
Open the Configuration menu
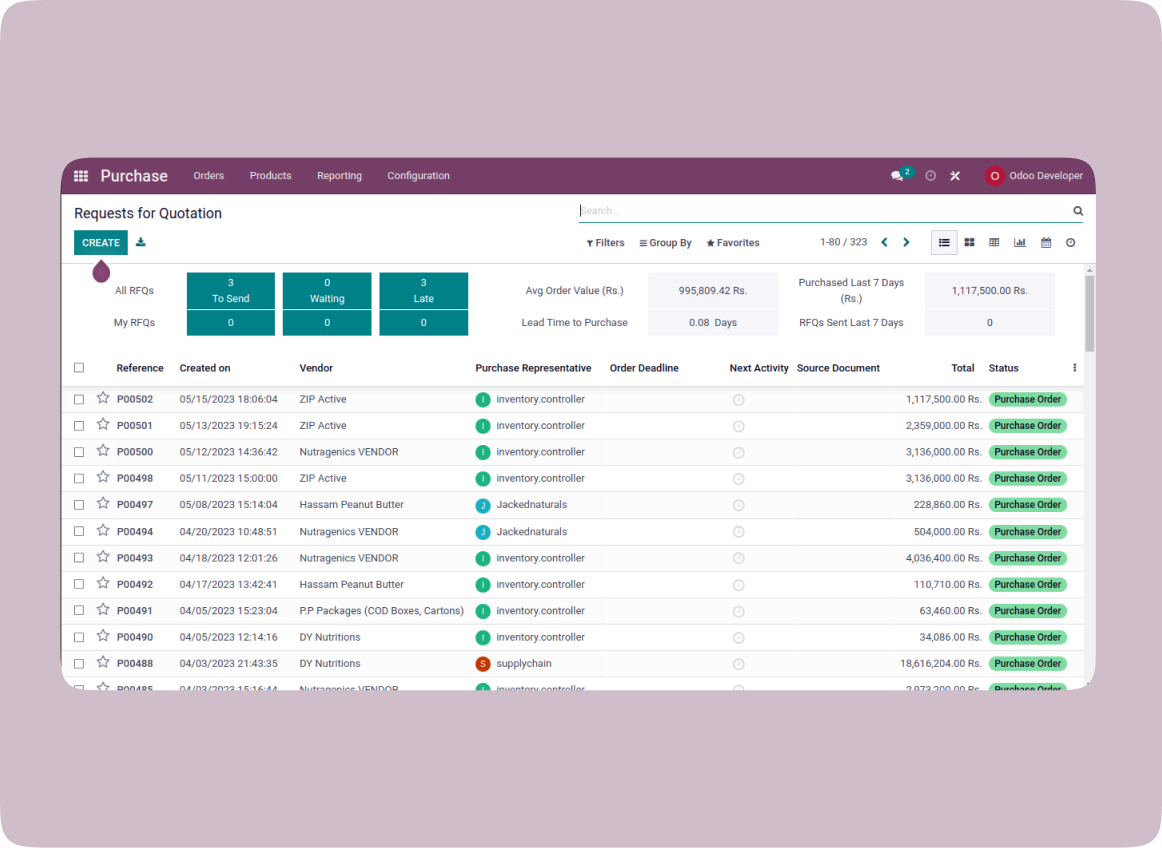pyautogui.click(x=418, y=176)
